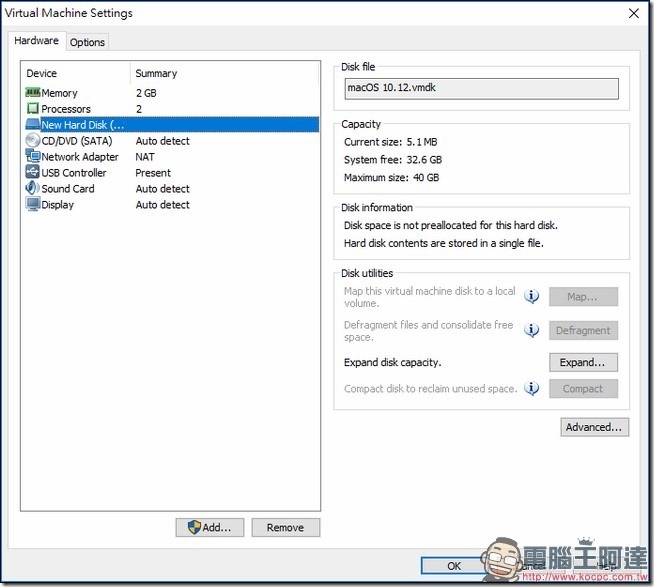Viewport: 654px width, 587px height.
Task: Click the USB Controller icon
Action: [33, 172]
